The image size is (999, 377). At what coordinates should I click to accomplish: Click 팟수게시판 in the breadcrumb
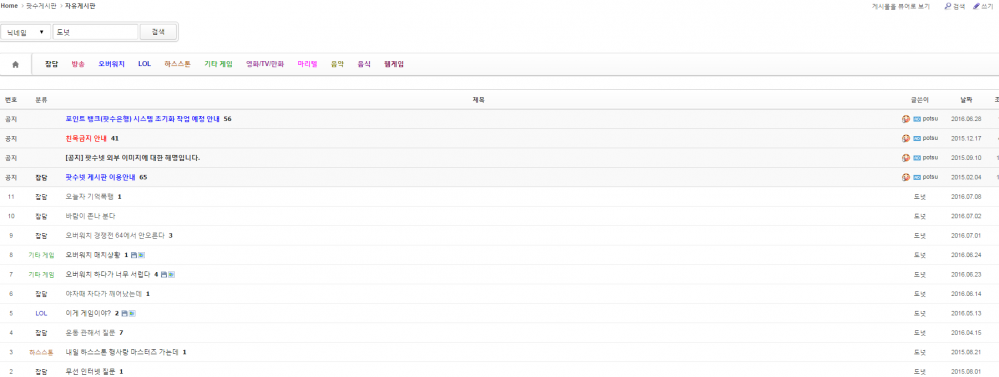click(x=41, y=6)
